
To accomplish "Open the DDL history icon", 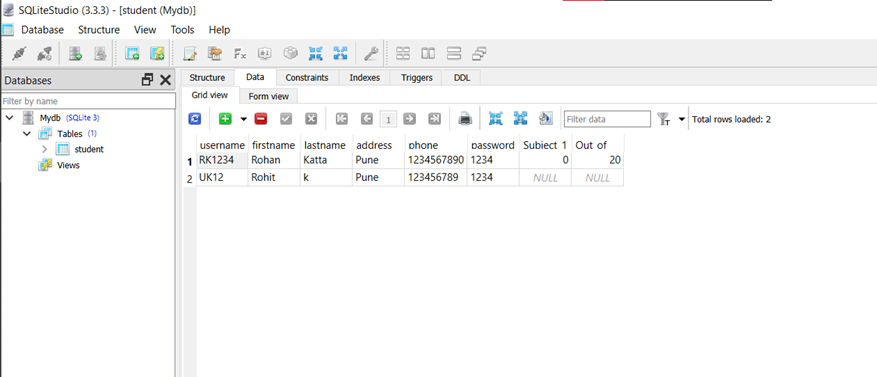I will (x=215, y=54).
